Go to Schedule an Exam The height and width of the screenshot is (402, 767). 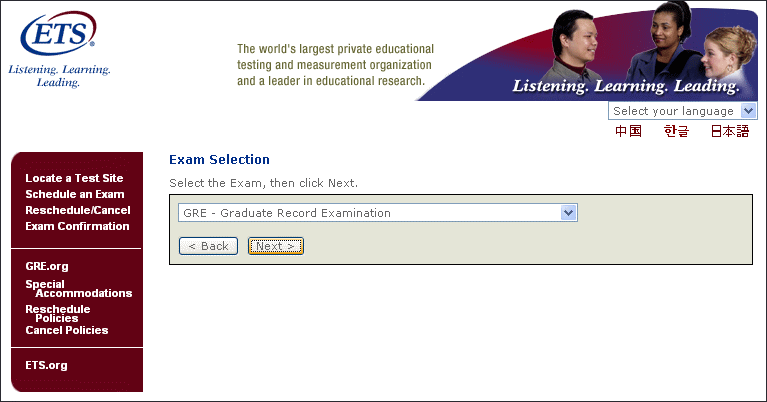tap(75, 194)
